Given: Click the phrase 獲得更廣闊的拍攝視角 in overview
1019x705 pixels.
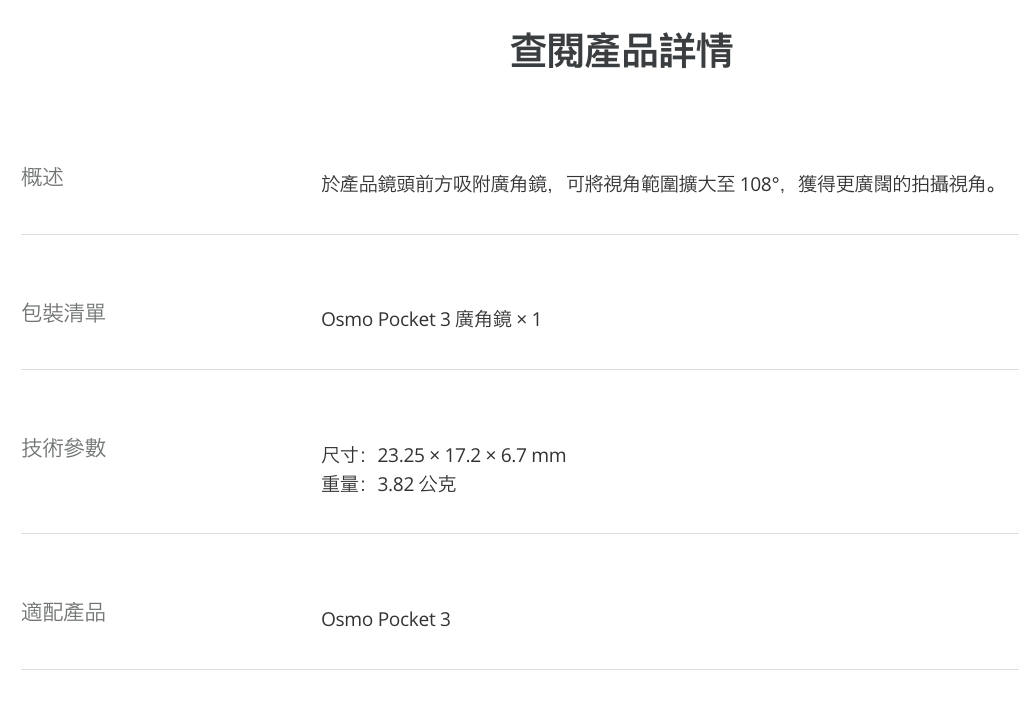Looking at the screenshot, I should (x=891, y=184).
